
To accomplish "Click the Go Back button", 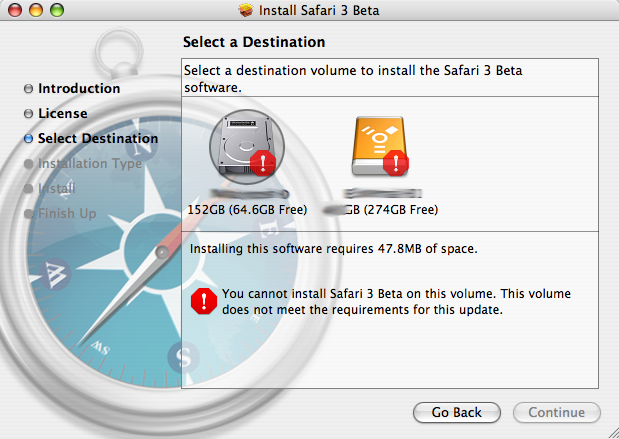I will point(457,413).
